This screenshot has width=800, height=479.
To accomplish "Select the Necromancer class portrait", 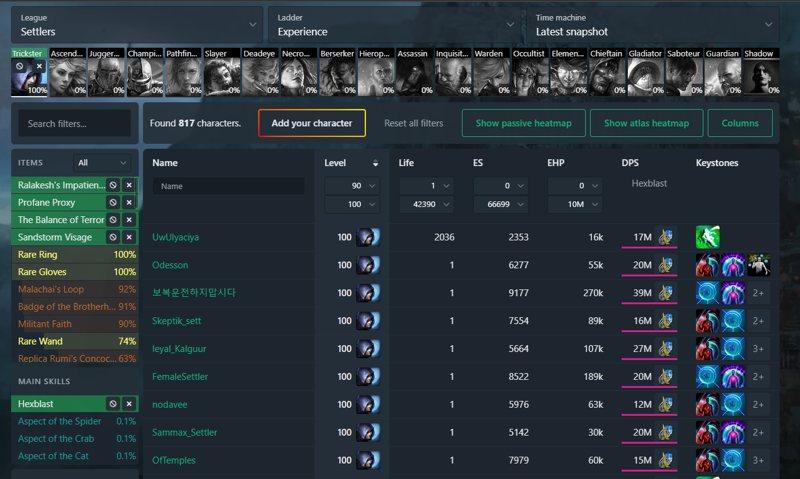I will click(299, 72).
